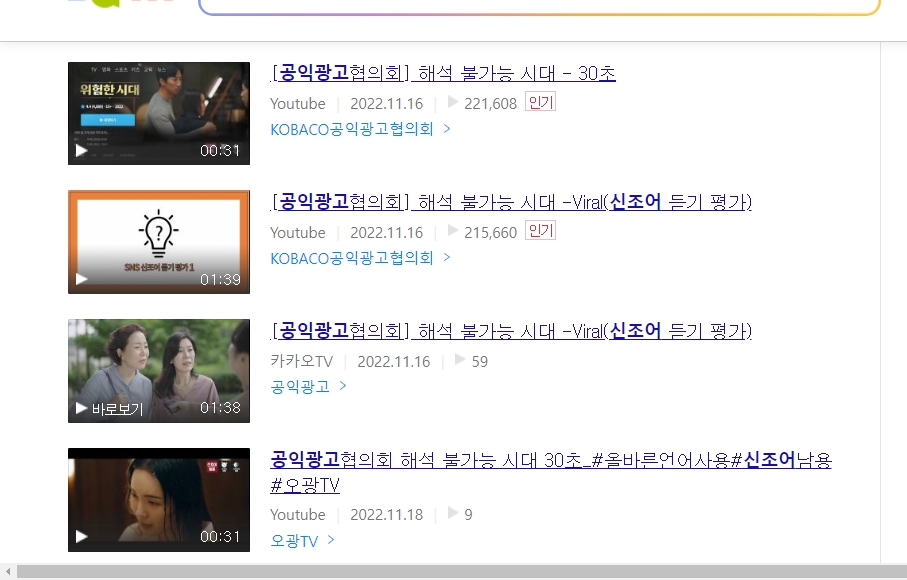
Task: Click the 00:31 duration on the 위험한 시대 thumbnail
Action: 220,150
